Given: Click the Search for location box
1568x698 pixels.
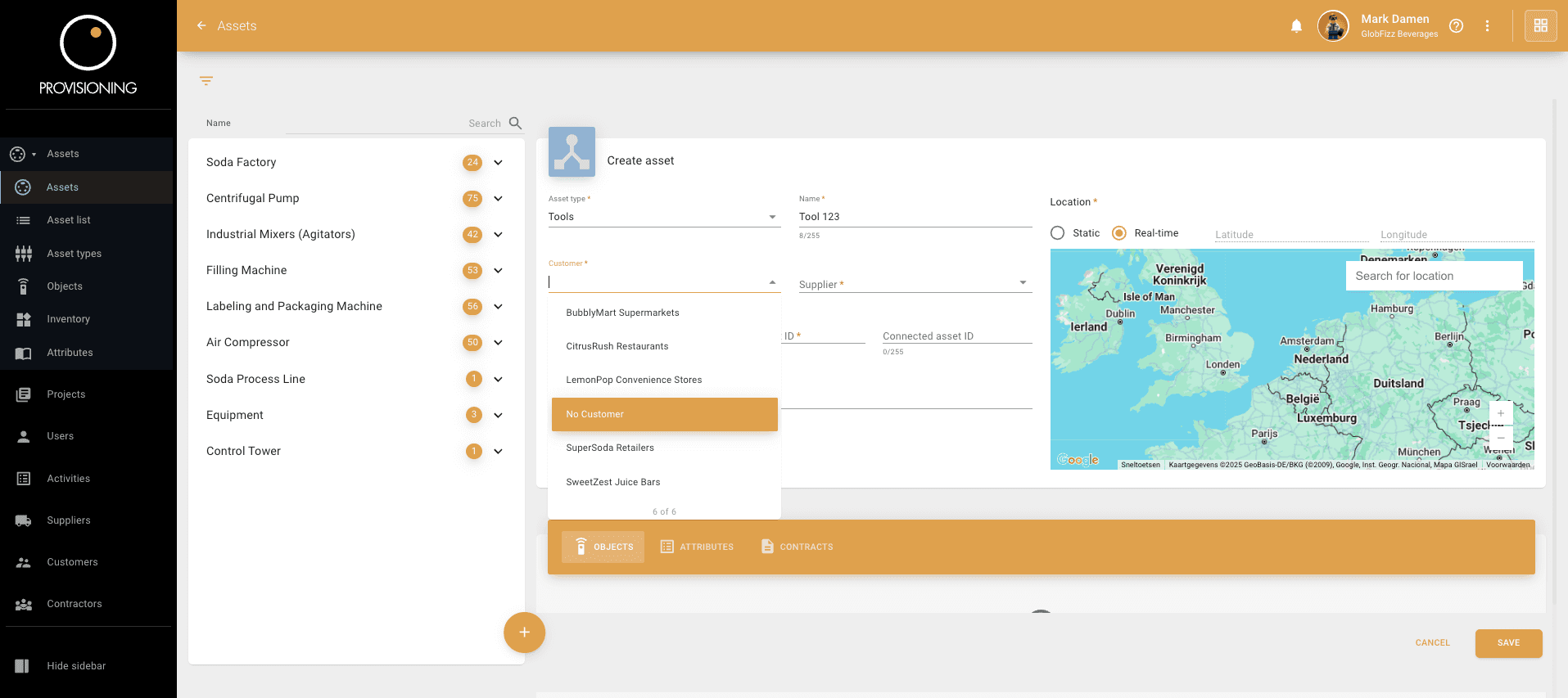Looking at the screenshot, I should (x=1434, y=276).
